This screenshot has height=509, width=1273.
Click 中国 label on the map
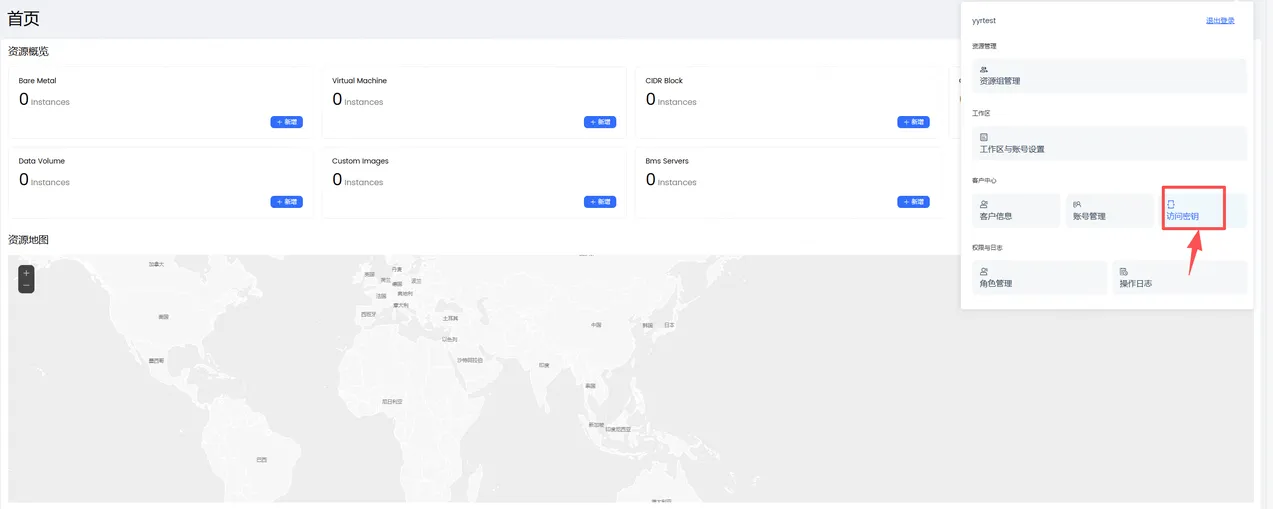pos(596,325)
